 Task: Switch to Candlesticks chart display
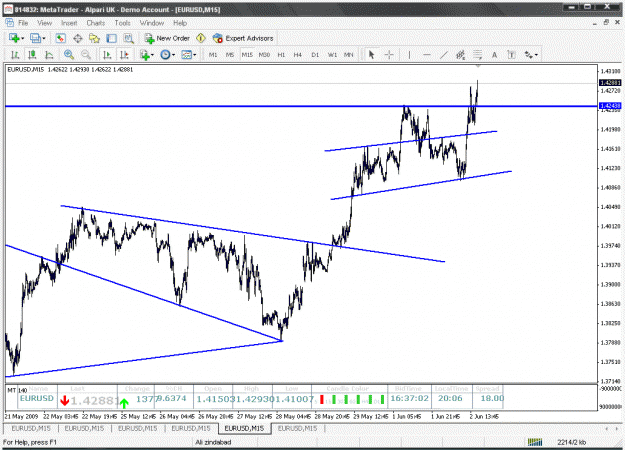pos(32,55)
